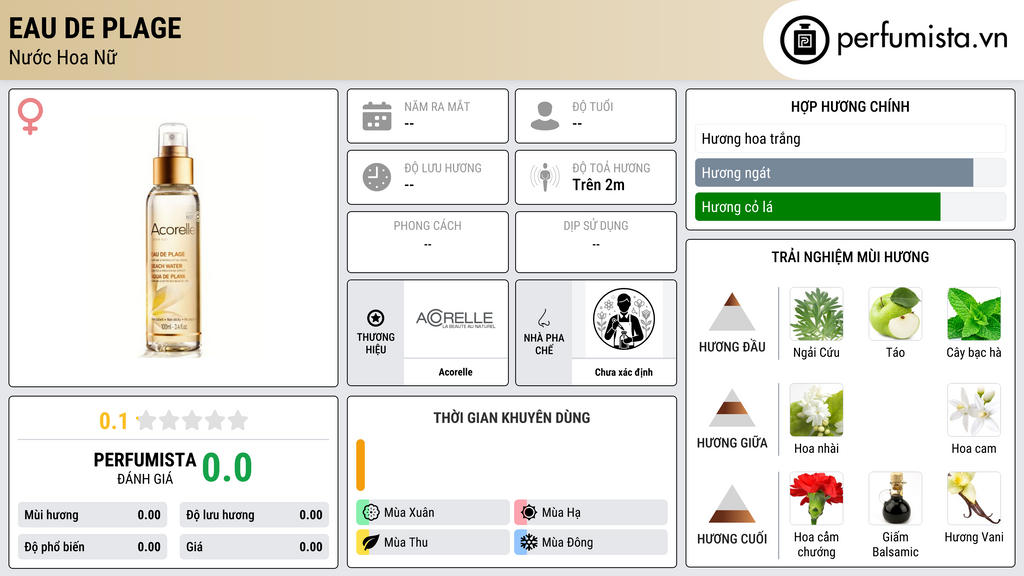Click the yellow 0.1 rating number
This screenshot has height=576, width=1024.
click(x=113, y=421)
